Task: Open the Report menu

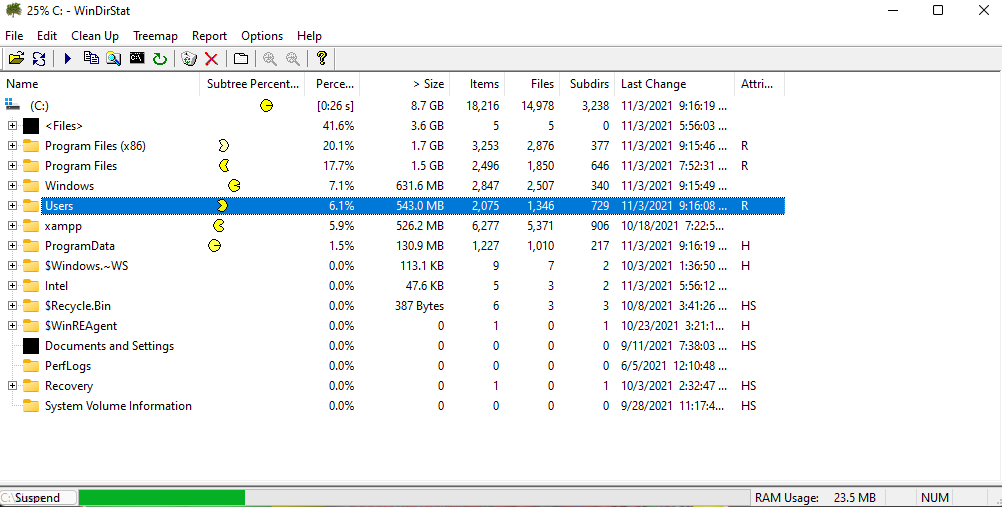Action: (x=210, y=36)
